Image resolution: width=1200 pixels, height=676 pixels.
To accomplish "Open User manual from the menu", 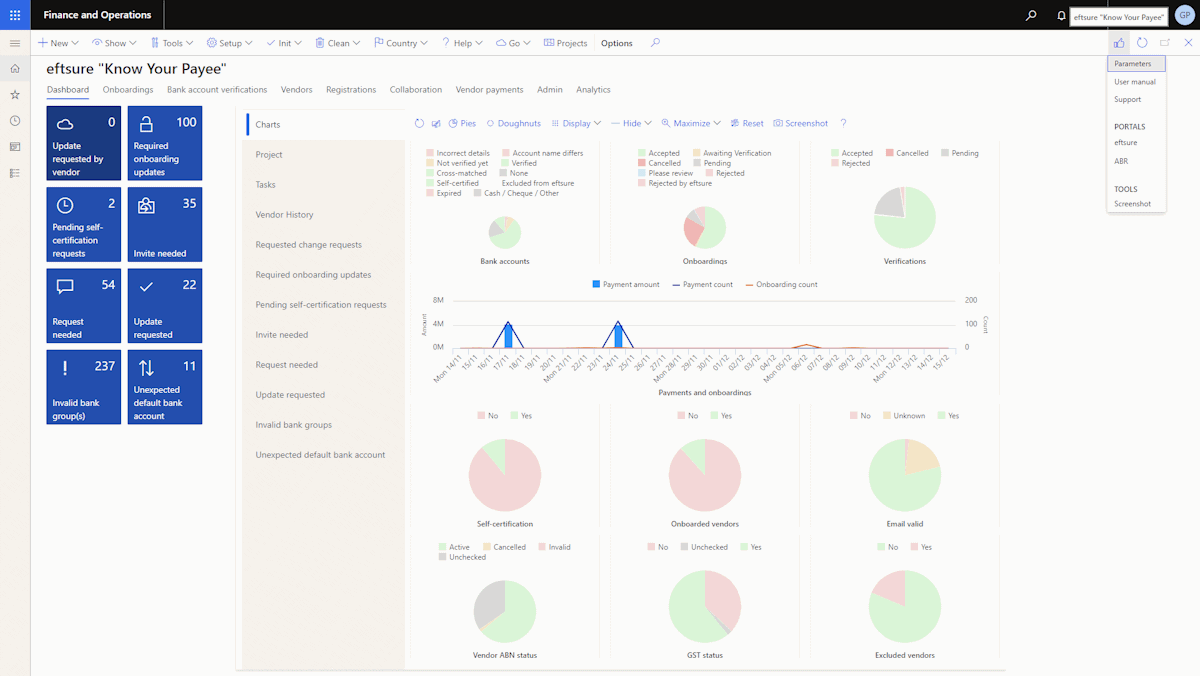I will (1136, 82).
